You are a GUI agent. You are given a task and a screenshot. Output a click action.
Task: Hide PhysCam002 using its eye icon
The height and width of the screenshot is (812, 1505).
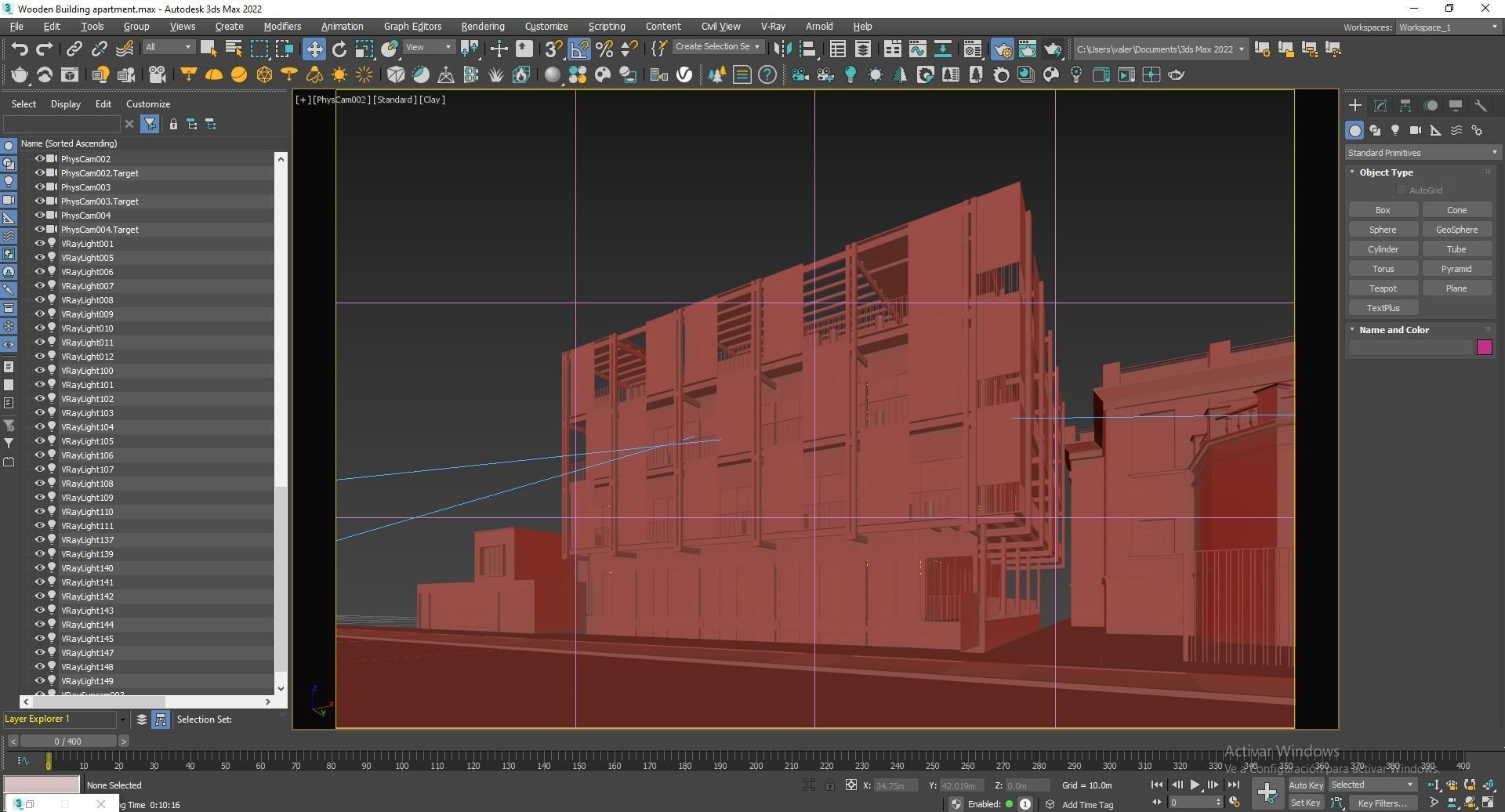pos(39,158)
